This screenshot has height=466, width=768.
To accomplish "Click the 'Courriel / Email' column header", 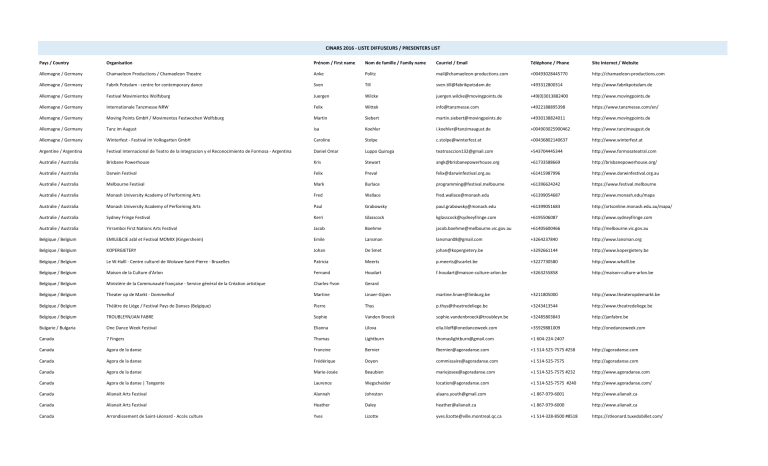I will 452,63.
